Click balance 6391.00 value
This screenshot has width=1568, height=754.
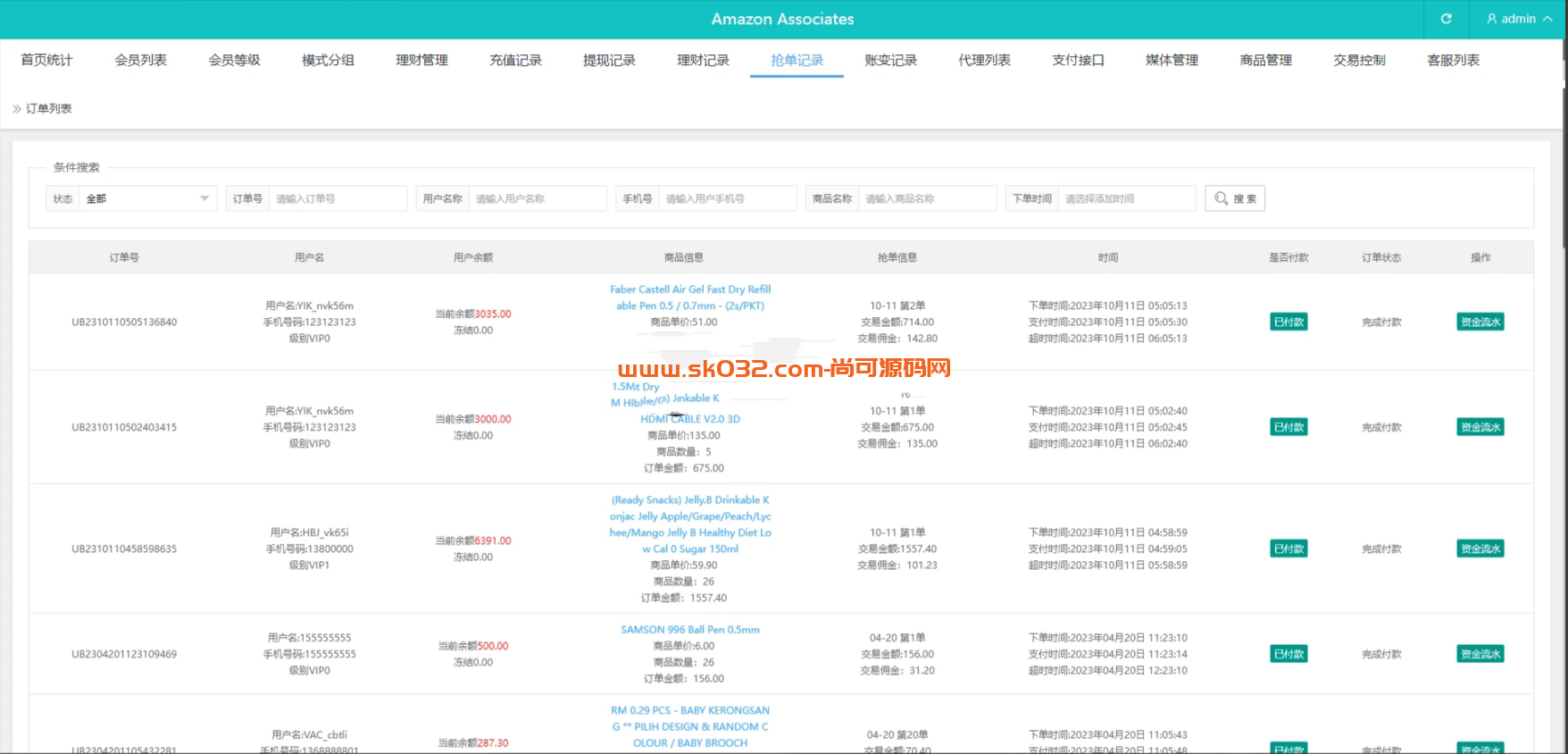coord(493,540)
